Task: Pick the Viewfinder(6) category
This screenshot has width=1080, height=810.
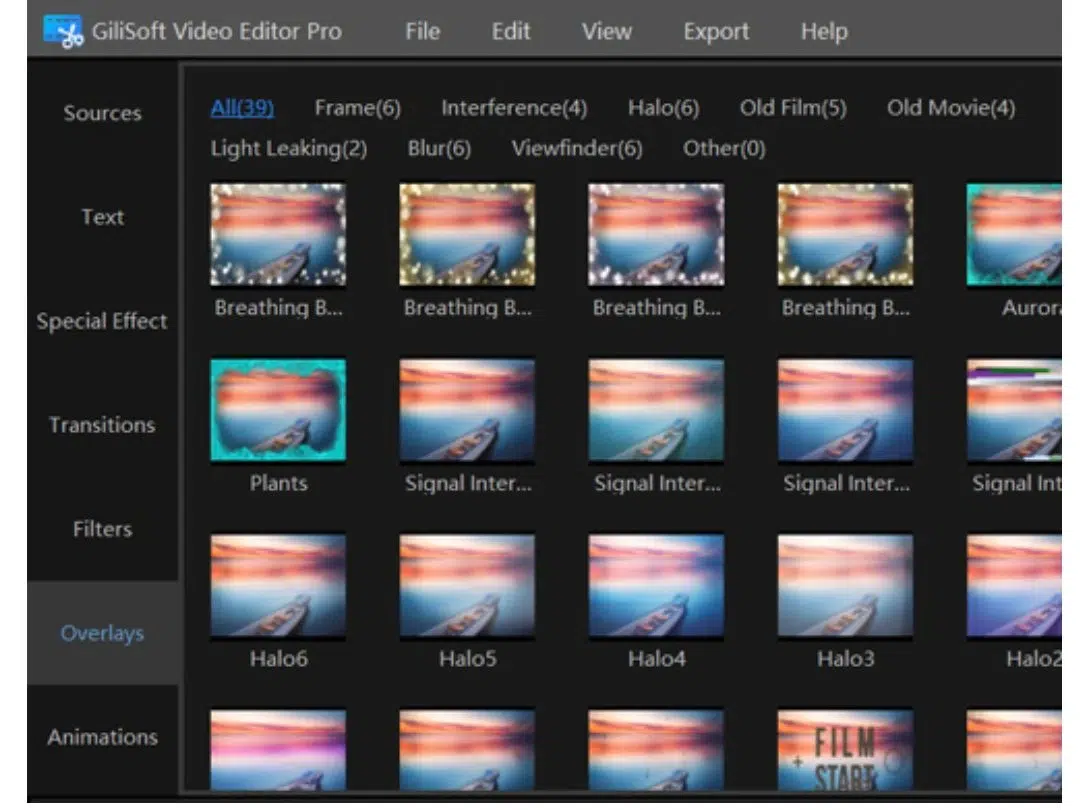Action: [577, 149]
